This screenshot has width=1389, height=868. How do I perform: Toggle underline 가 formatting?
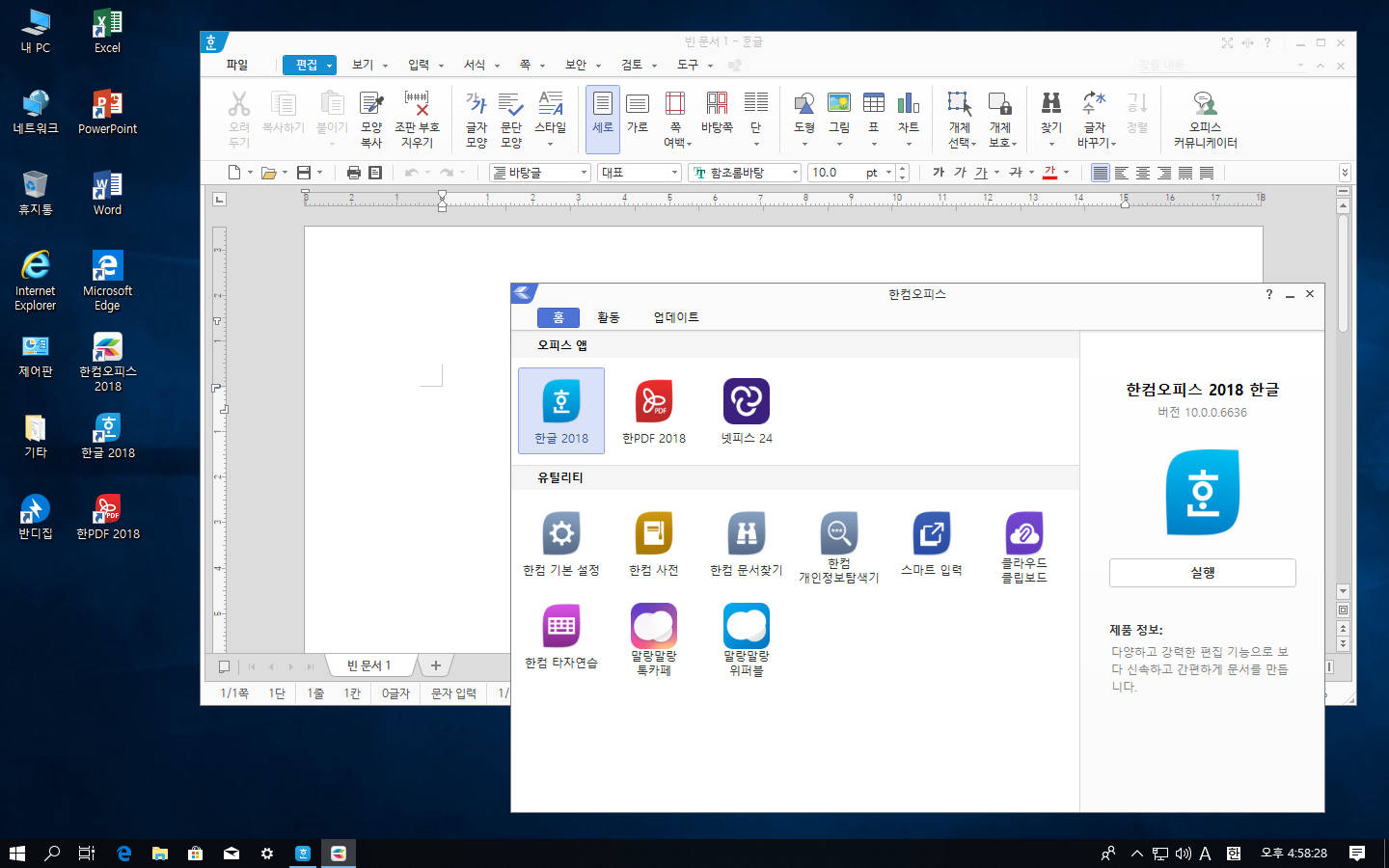[x=981, y=173]
